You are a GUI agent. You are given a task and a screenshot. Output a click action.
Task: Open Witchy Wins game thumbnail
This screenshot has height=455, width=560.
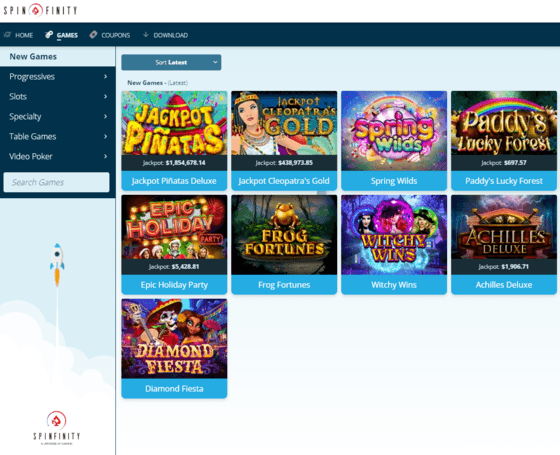394,235
